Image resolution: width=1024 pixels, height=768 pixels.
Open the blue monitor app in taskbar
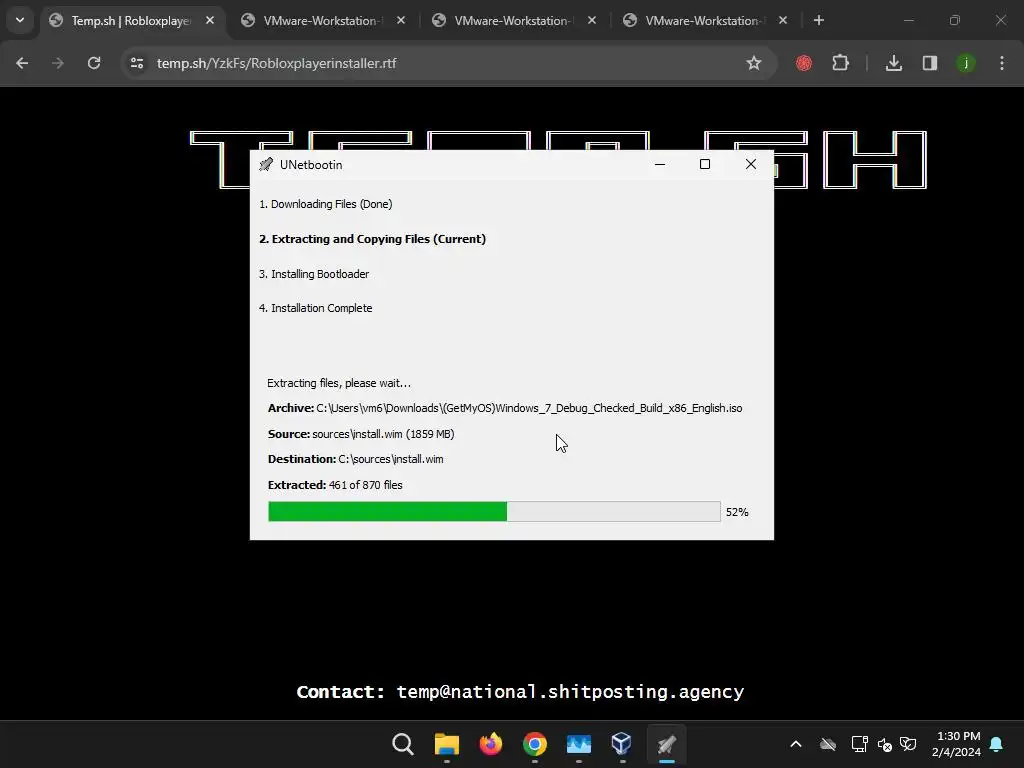click(x=579, y=744)
